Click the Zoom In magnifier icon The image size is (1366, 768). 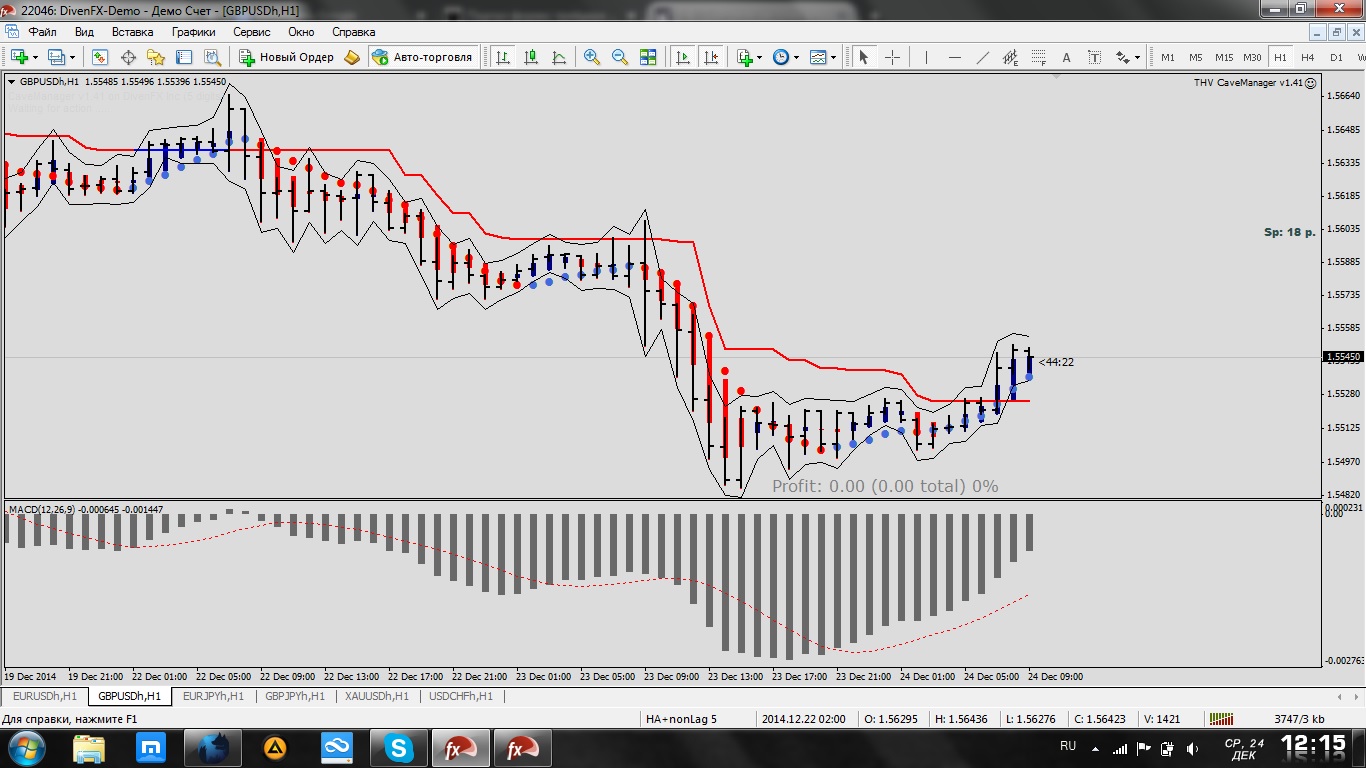(x=592, y=57)
